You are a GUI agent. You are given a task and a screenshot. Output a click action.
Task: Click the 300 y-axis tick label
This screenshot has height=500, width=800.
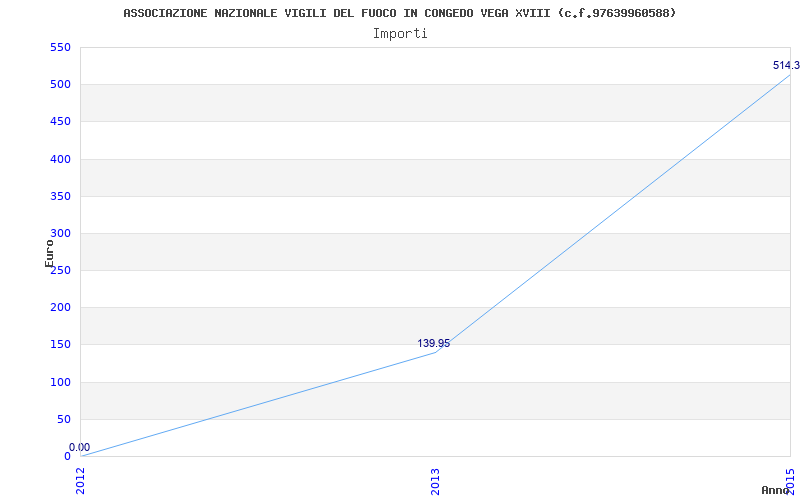[60, 234]
